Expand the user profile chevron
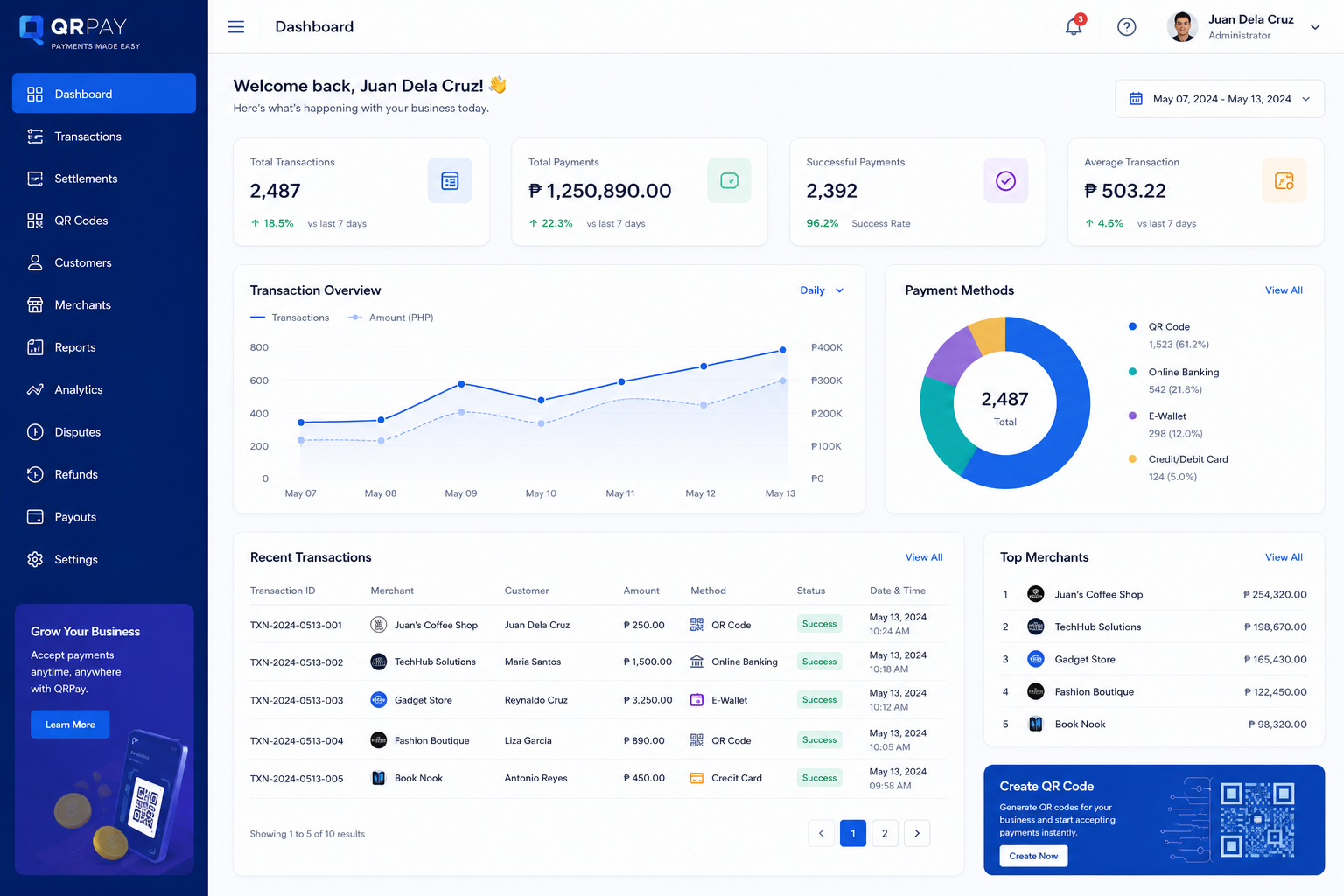 (1315, 27)
